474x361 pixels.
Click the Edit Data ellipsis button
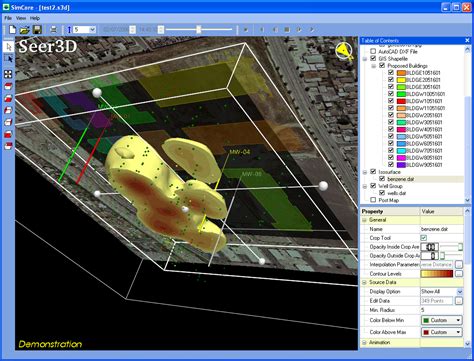pyautogui.click(x=459, y=301)
